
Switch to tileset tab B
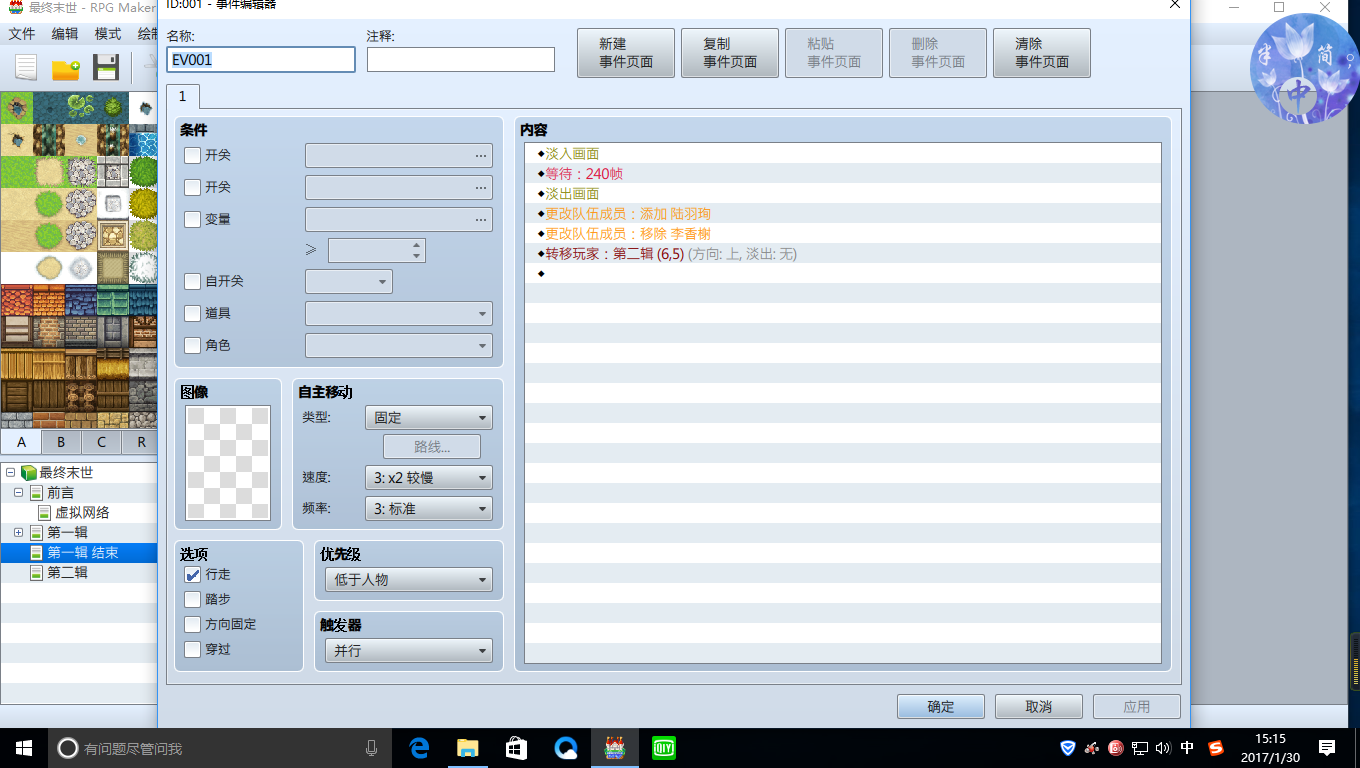61,442
